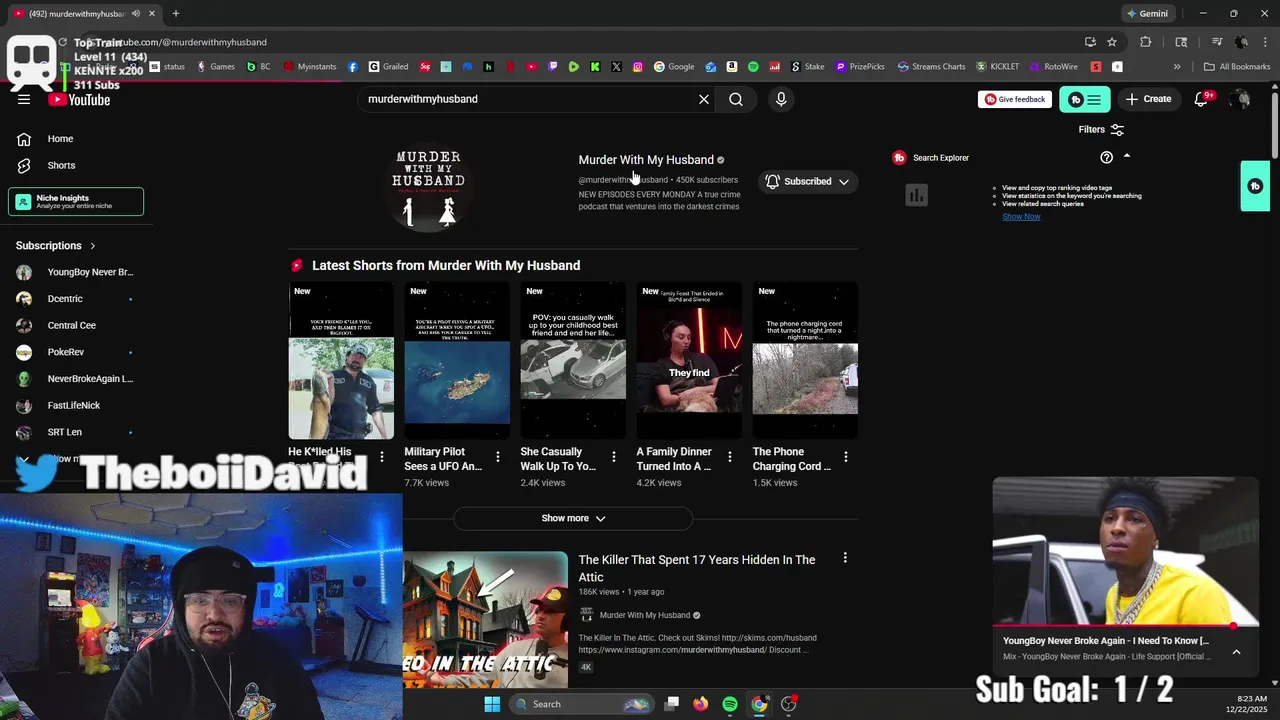The image size is (1280, 720).
Task: Expand the Subscriptions section
Action: coord(56,245)
